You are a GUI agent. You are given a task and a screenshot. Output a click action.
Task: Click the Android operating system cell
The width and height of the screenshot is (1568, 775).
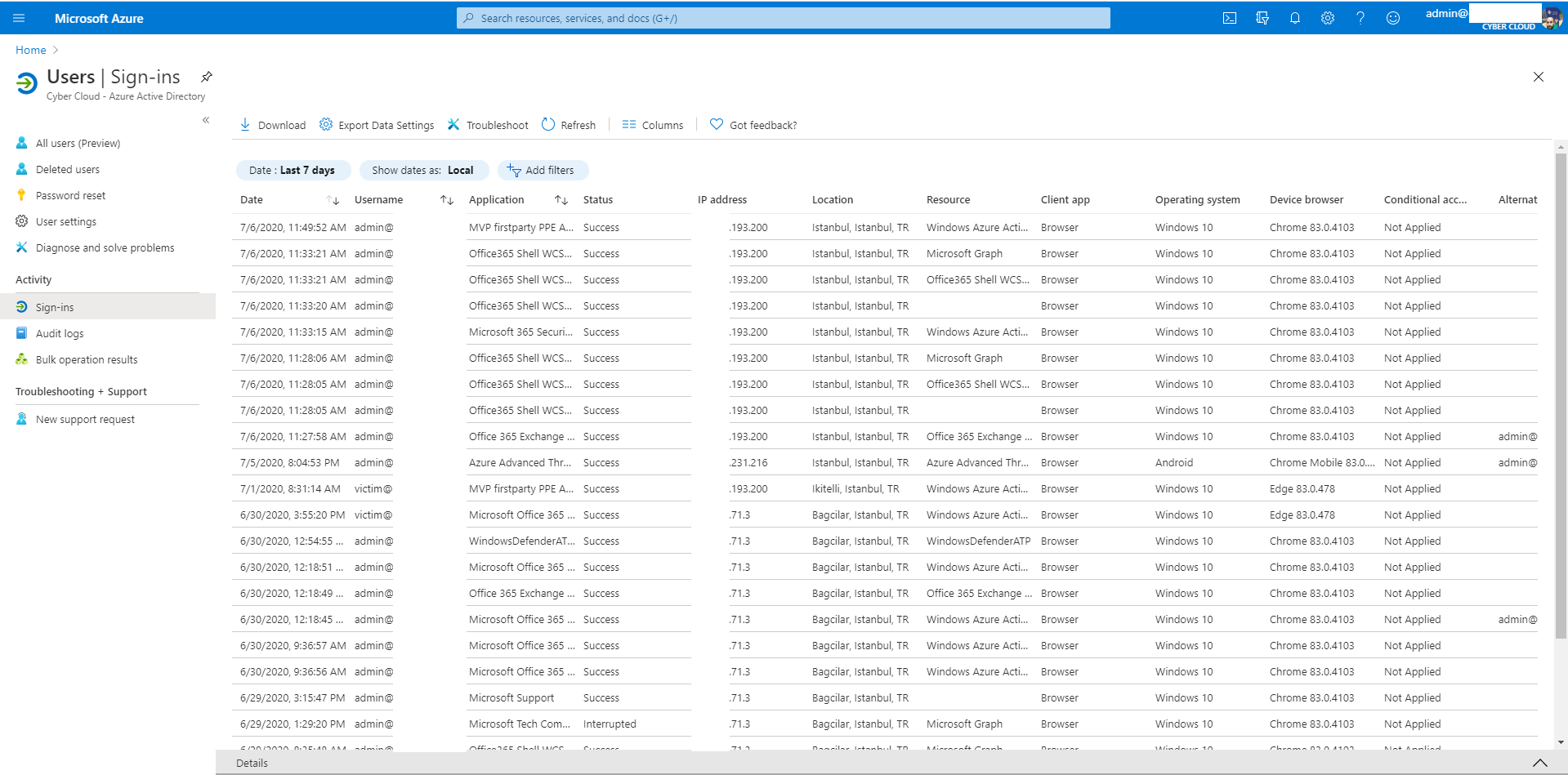point(1174,462)
